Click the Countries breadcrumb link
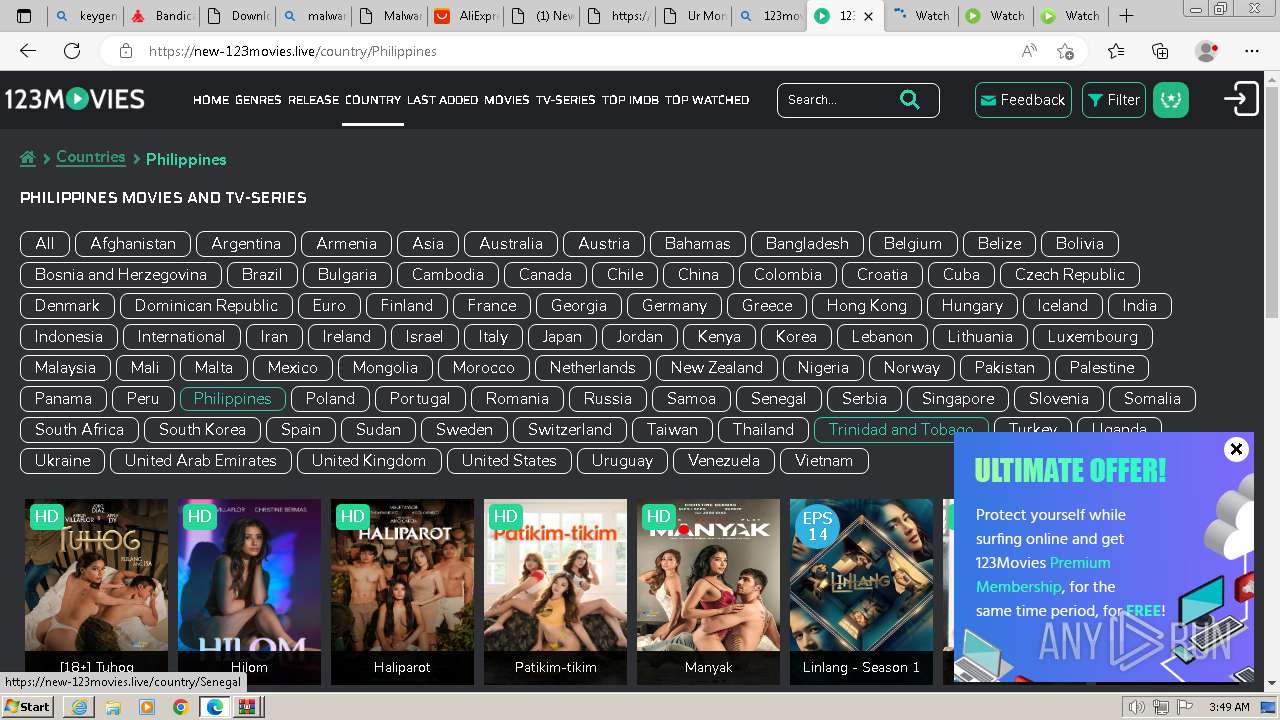Screen dimensions: 1280x720 [91, 157]
